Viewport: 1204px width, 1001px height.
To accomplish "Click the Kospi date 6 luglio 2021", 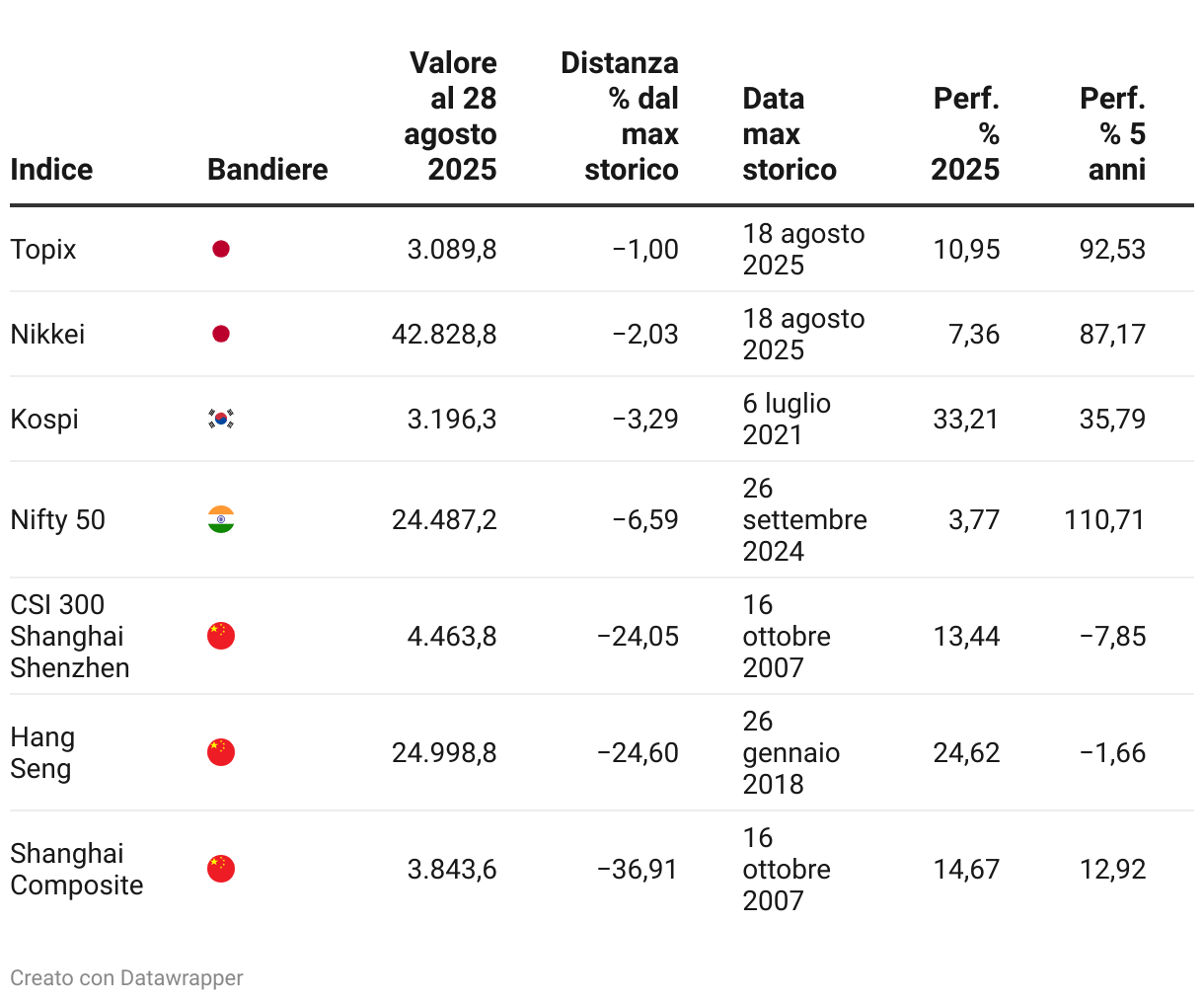I will (x=787, y=419).
